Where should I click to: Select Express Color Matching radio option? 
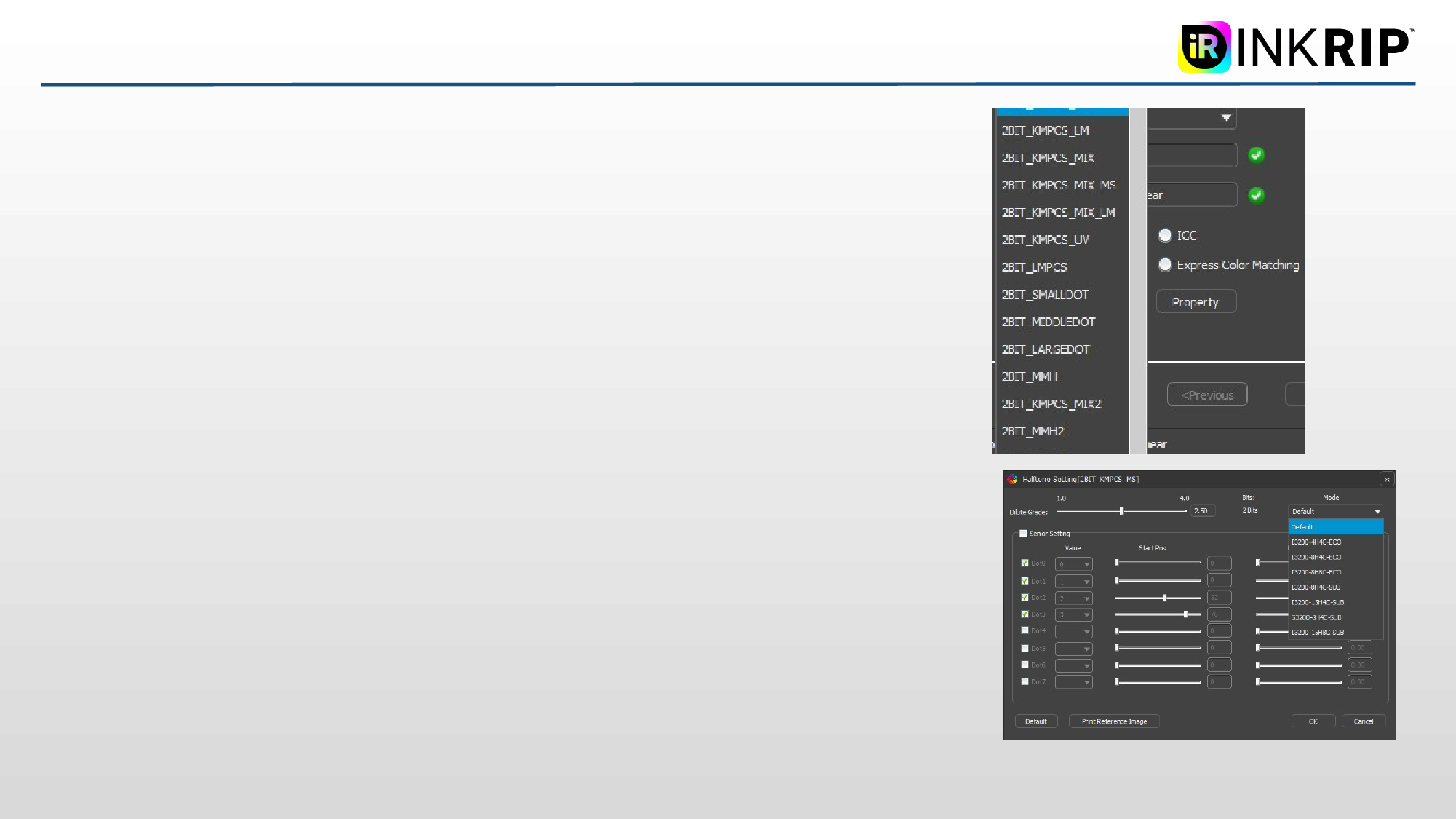coord(1165,265)
